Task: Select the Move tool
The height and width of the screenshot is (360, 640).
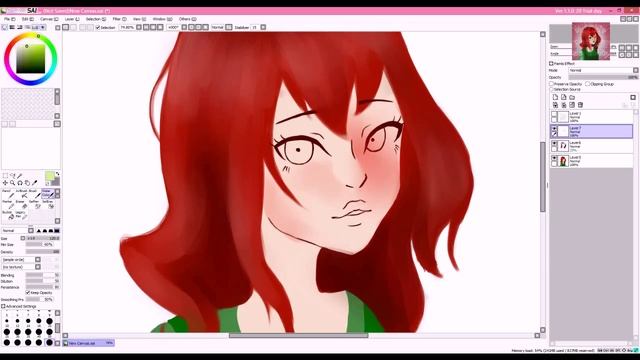Action: [5, 183]
